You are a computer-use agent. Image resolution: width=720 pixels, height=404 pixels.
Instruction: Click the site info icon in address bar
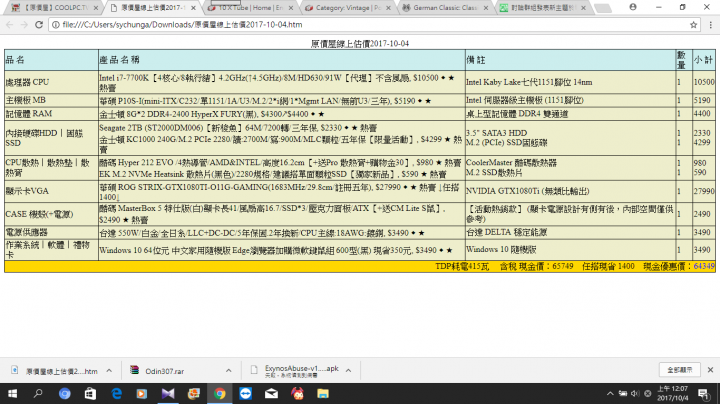(x=56, y=25)
